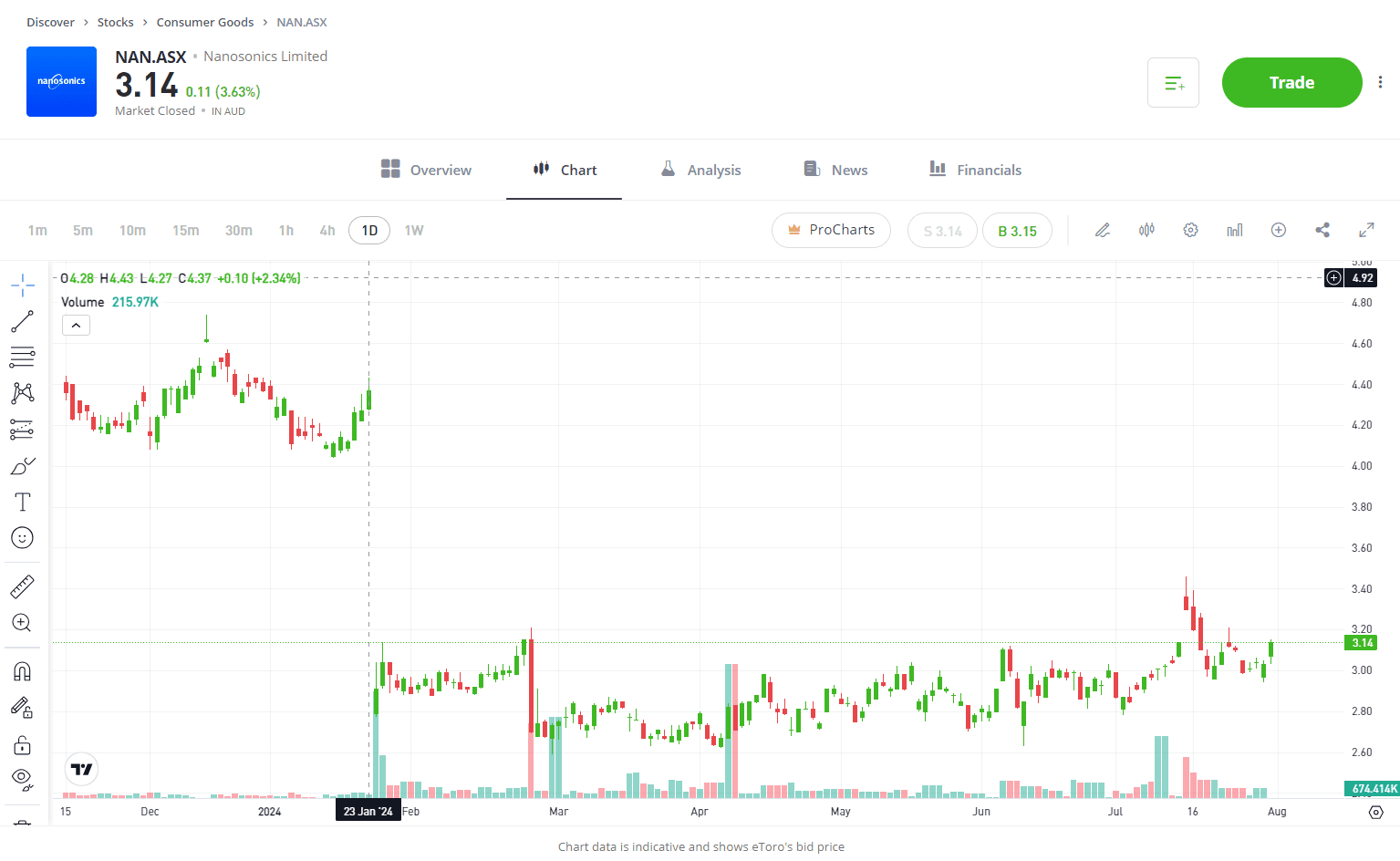Click the NAN.ASX breadcrumb
1400x861 pixels.
tap(302, 22)
